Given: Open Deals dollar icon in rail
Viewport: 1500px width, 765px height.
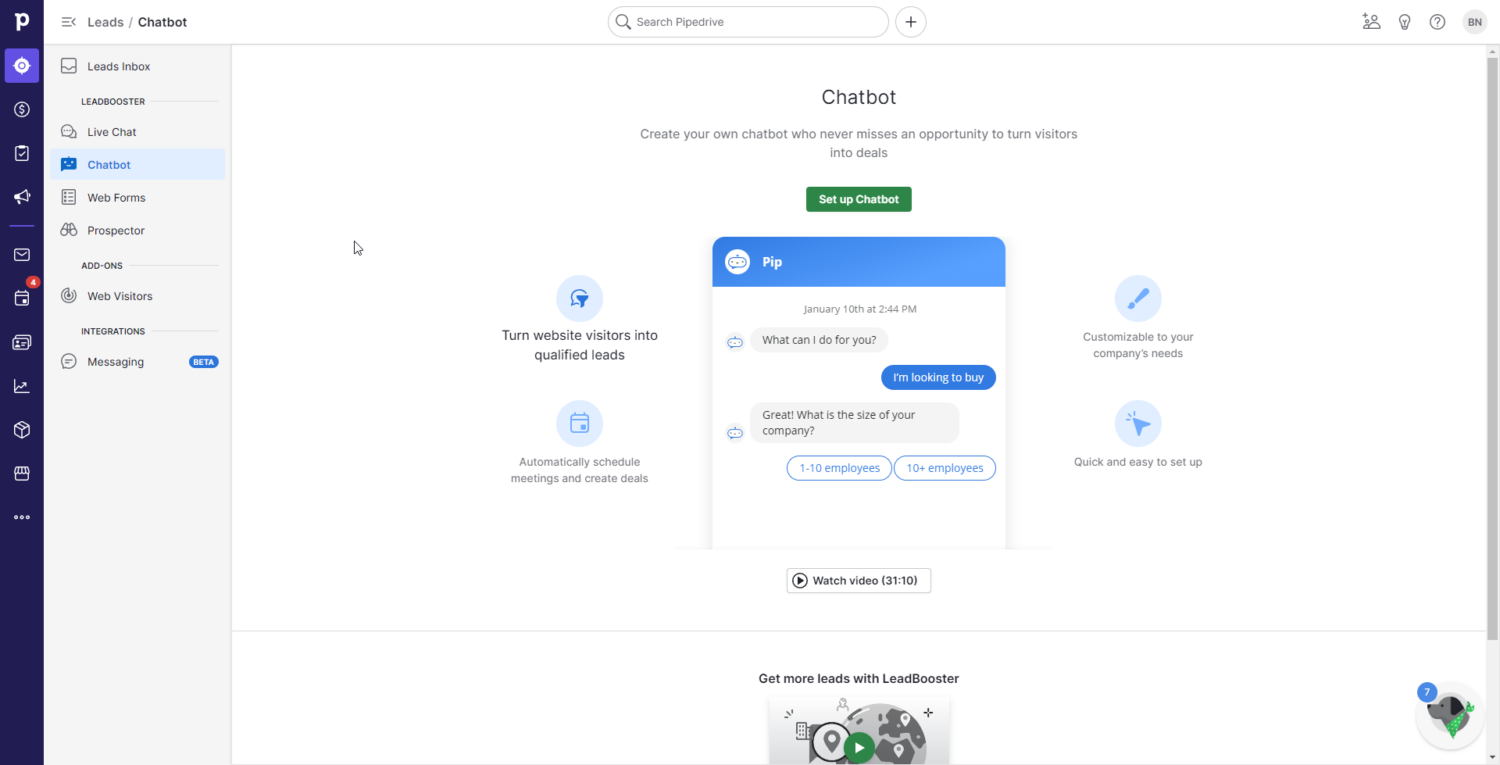Looking at the screenshot, I should pyautogui.click(x=22, y=110).
